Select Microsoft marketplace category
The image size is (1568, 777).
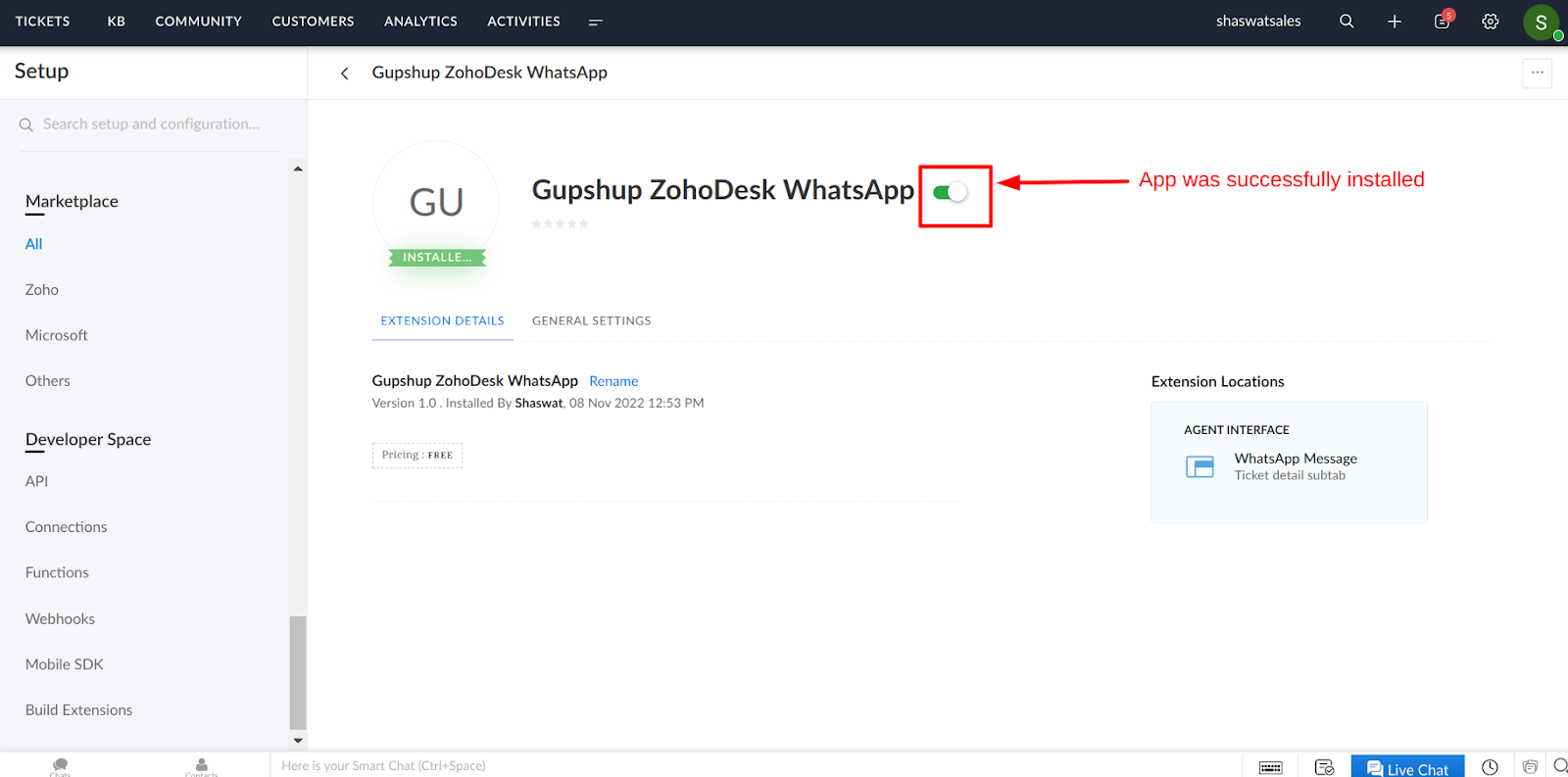tap(56, 335)
